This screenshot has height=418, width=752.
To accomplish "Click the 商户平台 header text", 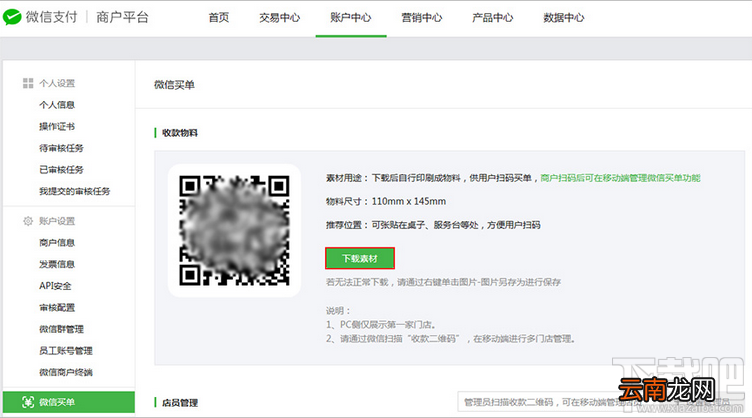I will [122, 17].
